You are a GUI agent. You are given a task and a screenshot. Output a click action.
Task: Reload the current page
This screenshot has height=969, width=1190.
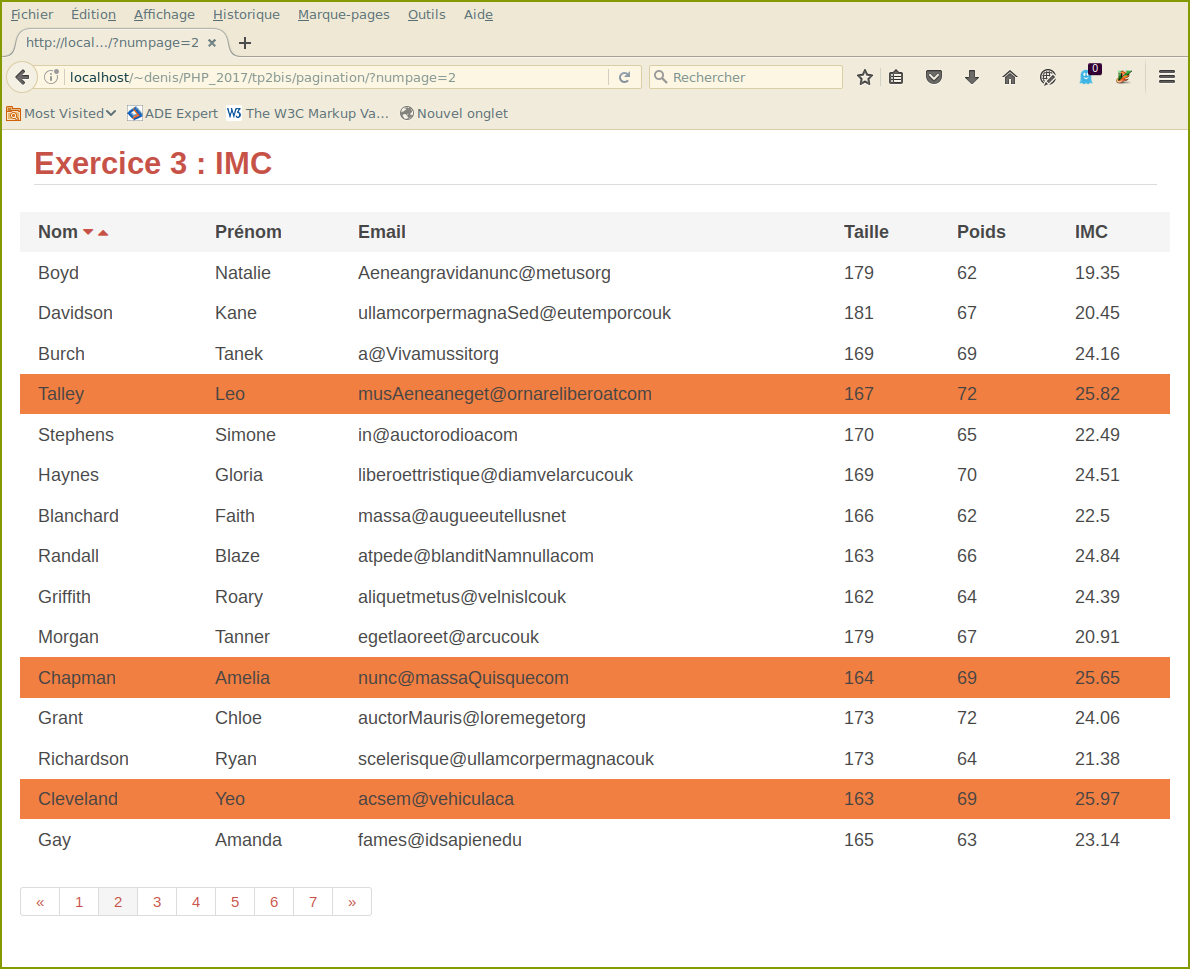tap(624, 77)
